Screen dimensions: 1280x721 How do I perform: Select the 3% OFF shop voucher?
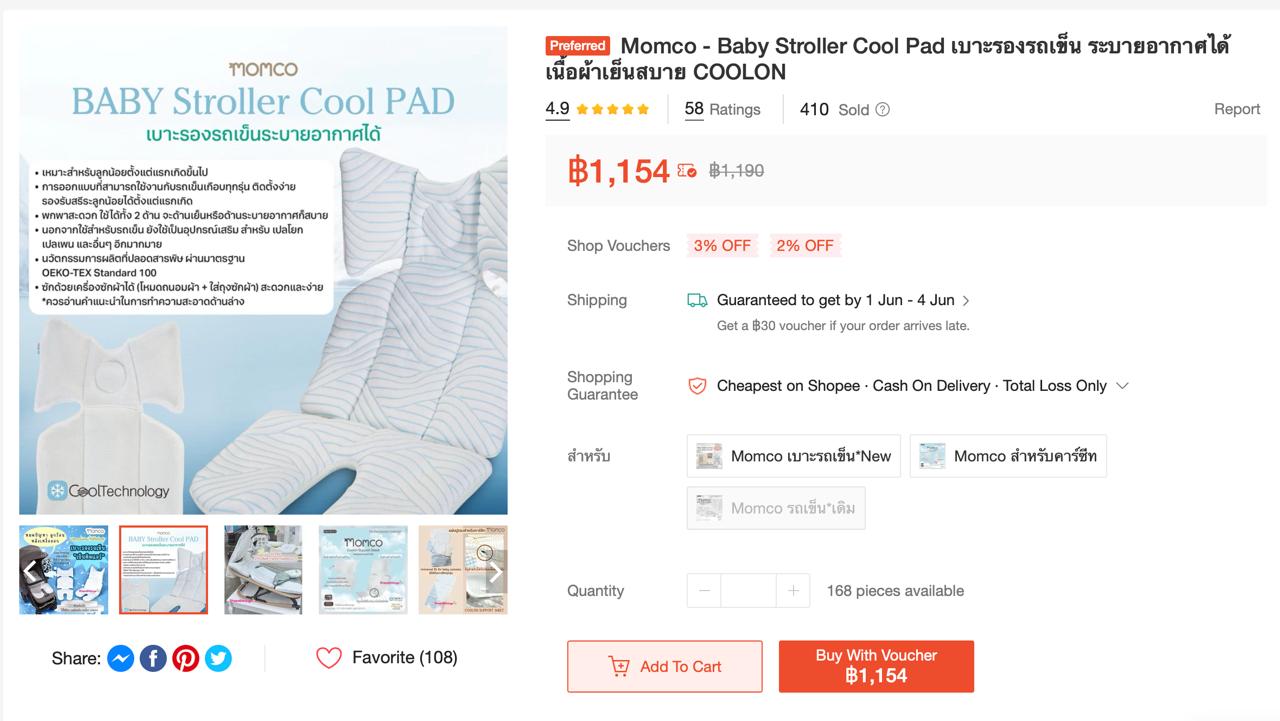click(722, 246)
